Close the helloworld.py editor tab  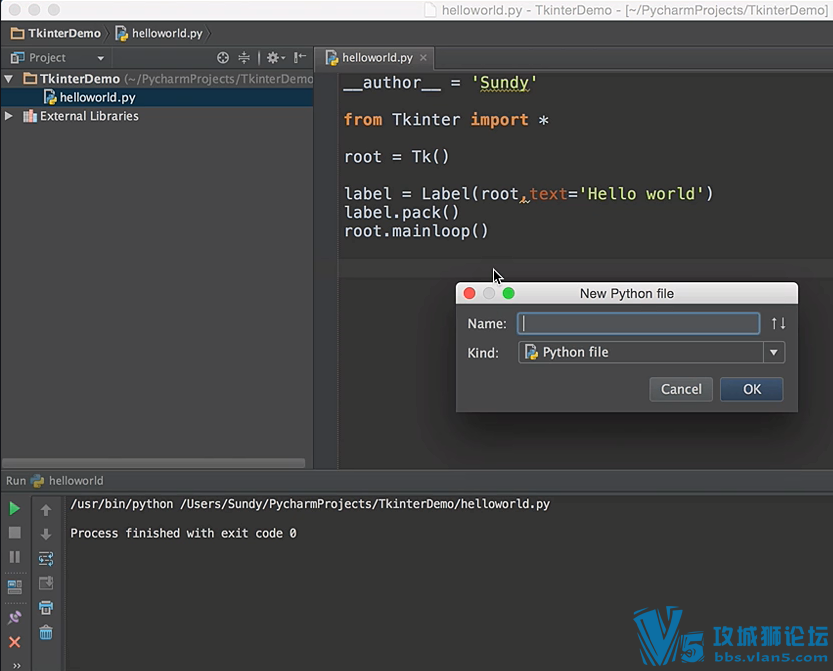423,57
